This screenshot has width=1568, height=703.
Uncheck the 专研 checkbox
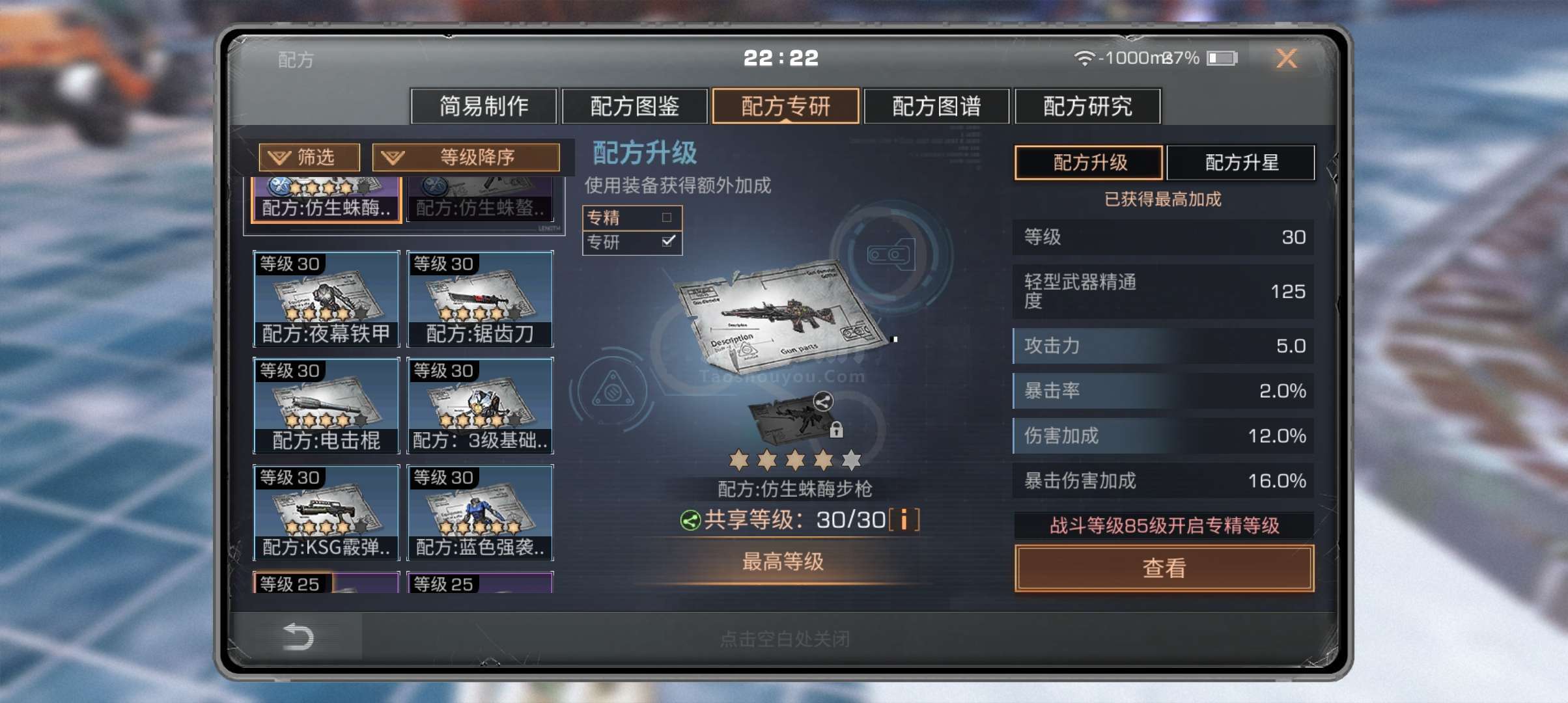pyautogui.click(x=667, y=241)
